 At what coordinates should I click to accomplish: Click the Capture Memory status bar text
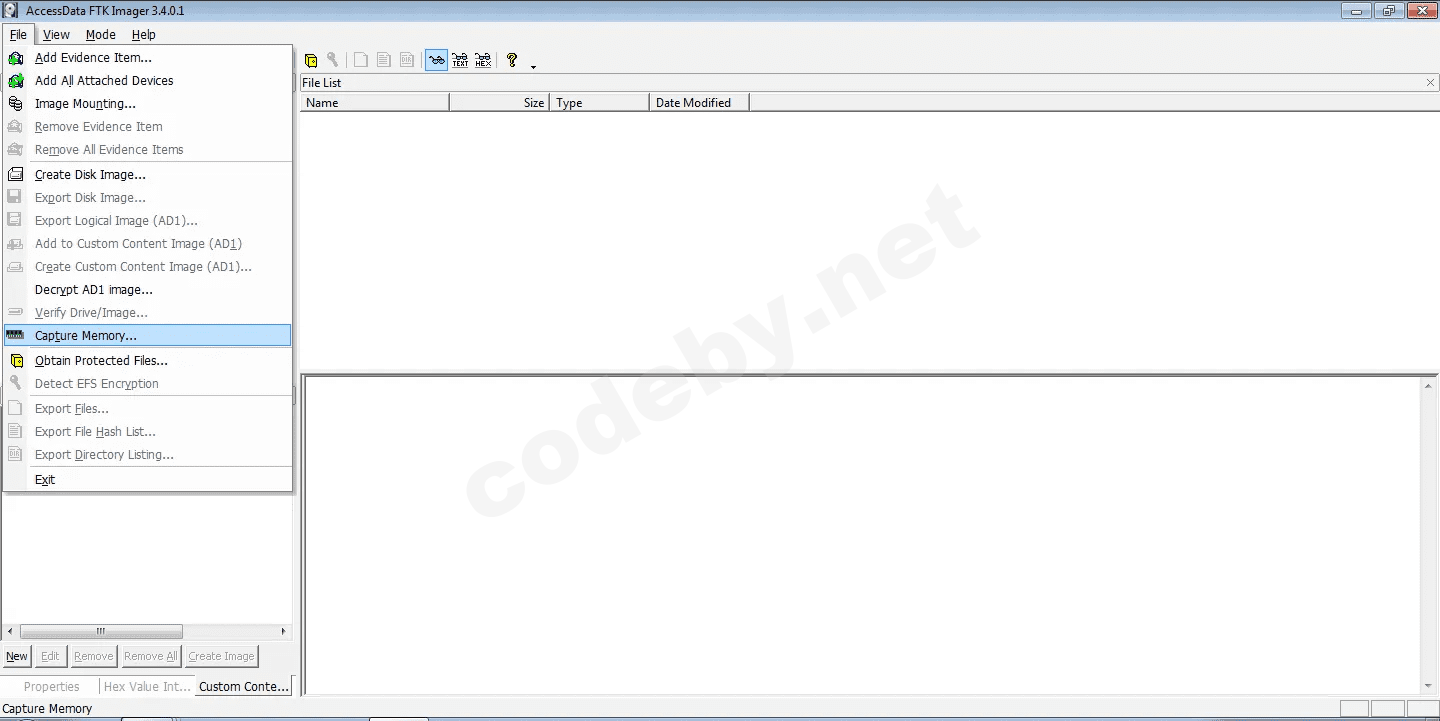click(x=47, y=709)
